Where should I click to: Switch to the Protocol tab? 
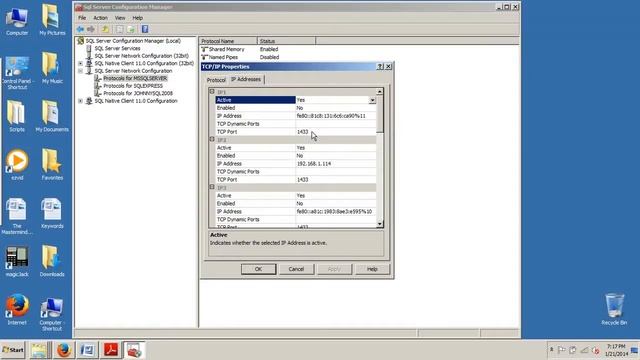point(216,80)
